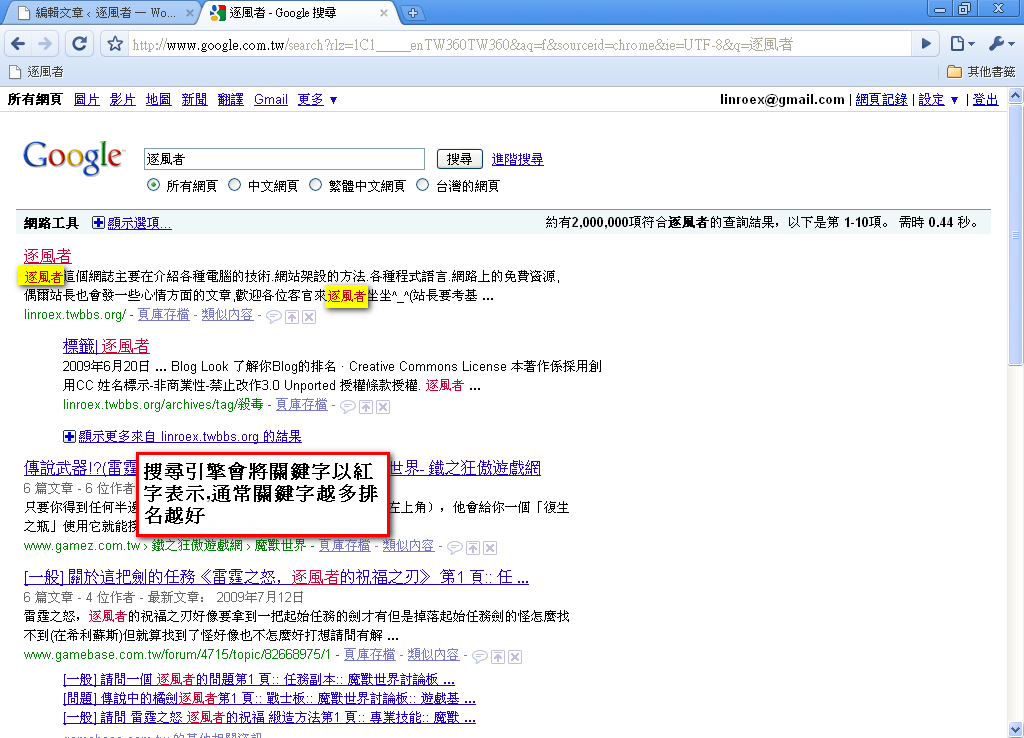Screen dimensions: 1024x738
Task: Select the 所有網頁 radio button
Action: click(153, 185)
